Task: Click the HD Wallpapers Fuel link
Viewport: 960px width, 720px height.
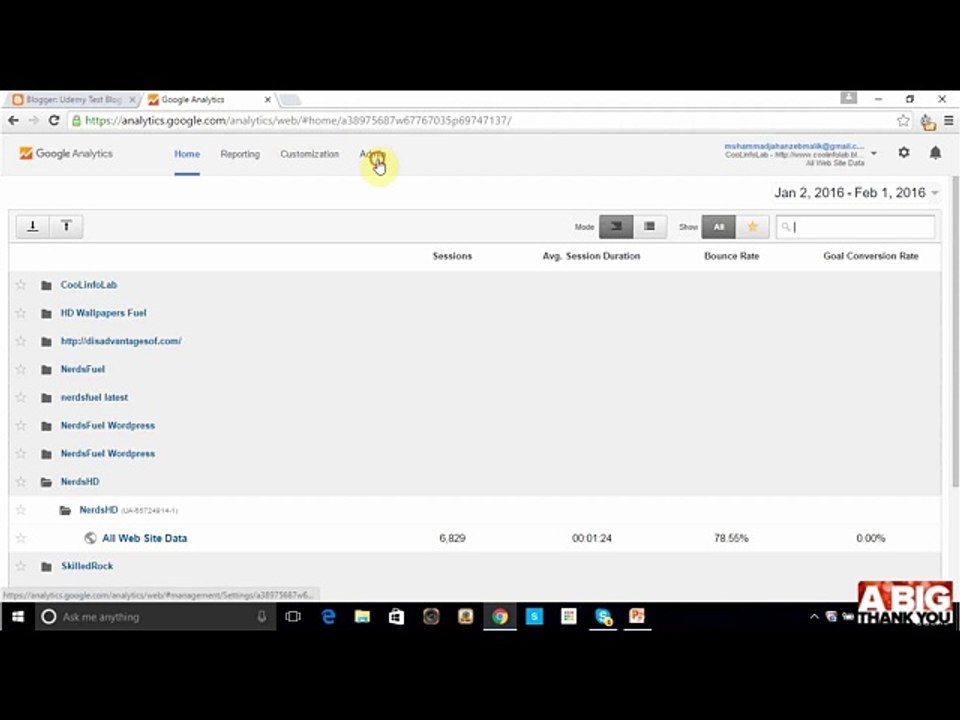Action: point(103,313)
